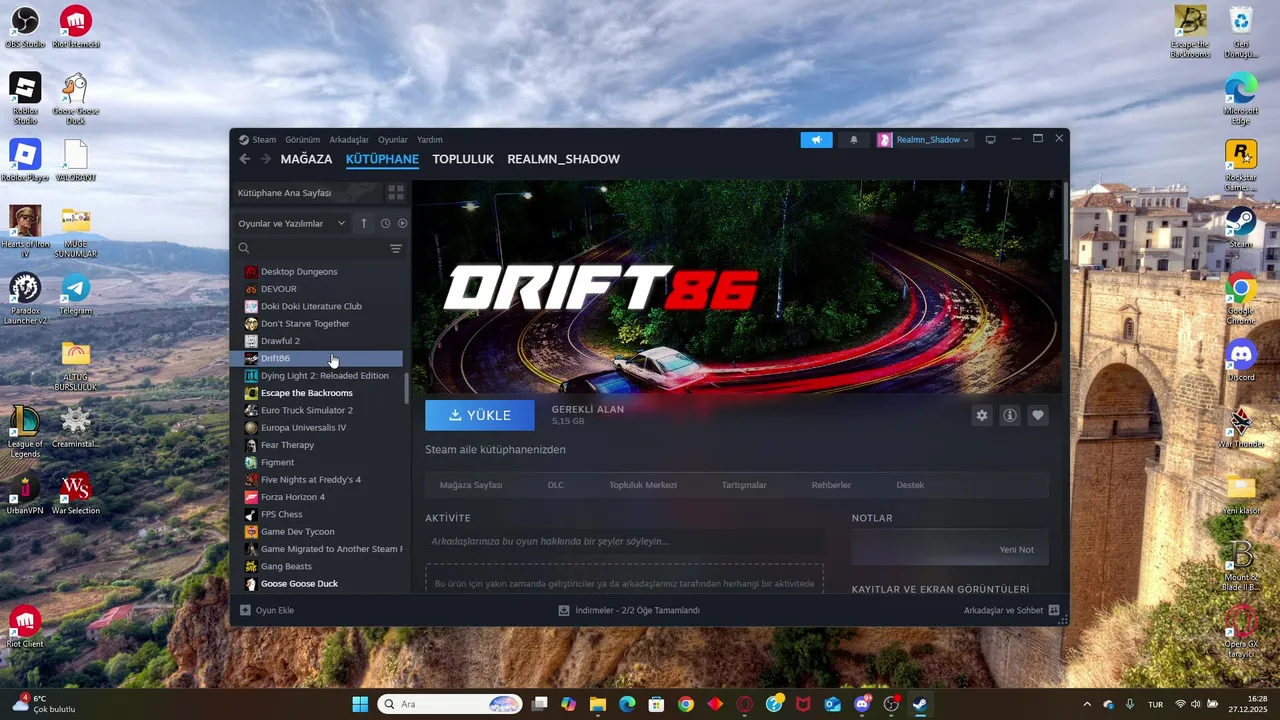Open advanced filter options icon
The width and height of the screenshot is (1280, 720).
[x=396, y=248]
